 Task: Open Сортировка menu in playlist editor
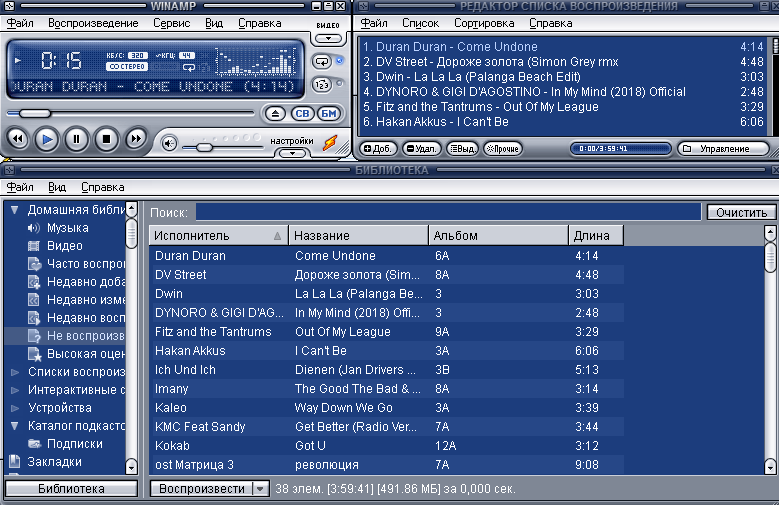click(484, 23)
